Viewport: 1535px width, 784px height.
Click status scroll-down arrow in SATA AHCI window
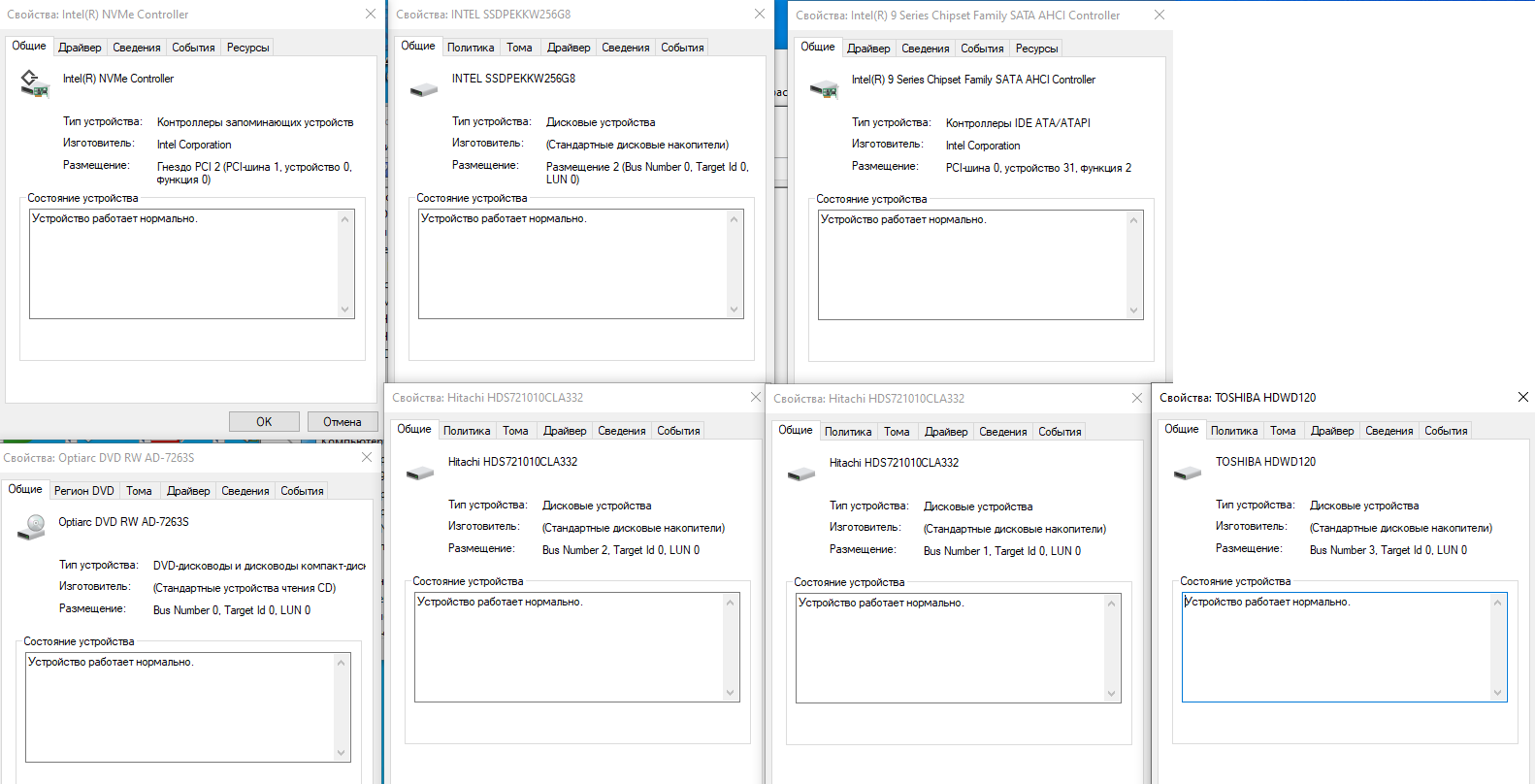tap(1133, 310)
